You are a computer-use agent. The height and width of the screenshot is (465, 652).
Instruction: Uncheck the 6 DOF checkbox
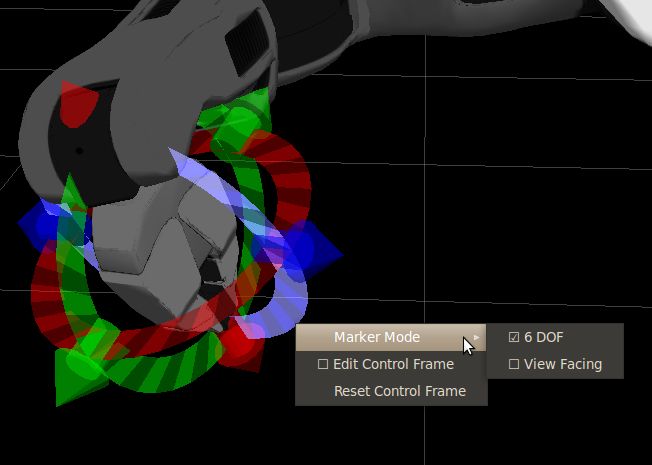514,338
